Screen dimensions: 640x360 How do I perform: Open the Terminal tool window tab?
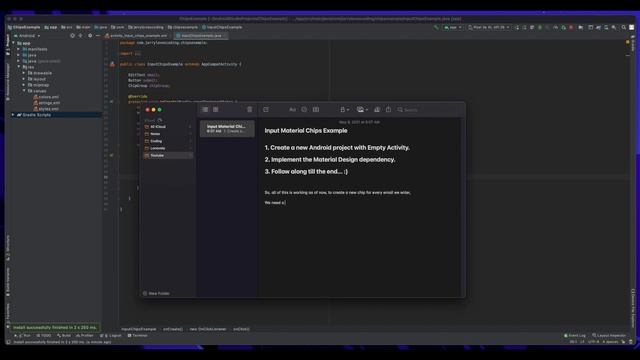point(137,336)
